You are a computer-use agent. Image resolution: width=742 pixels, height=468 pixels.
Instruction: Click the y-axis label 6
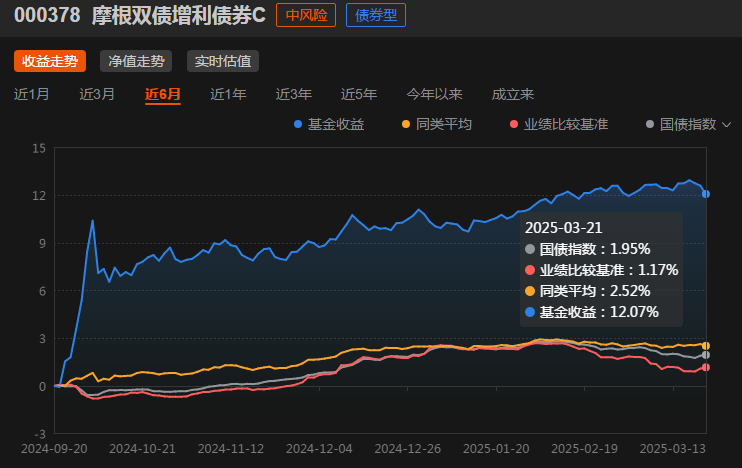coord(43,291)
